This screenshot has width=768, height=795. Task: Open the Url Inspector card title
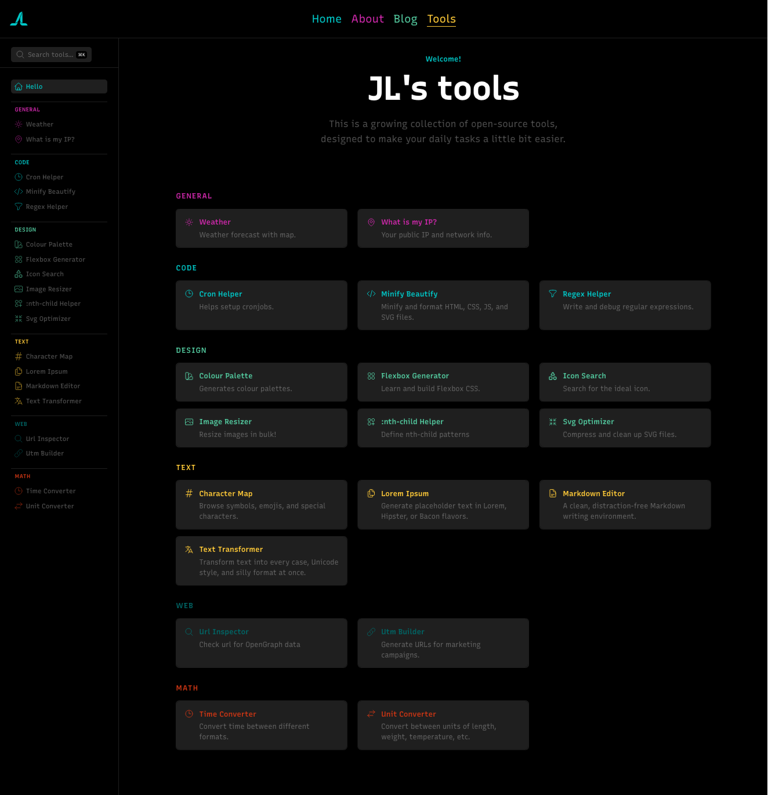pos(224,632)
